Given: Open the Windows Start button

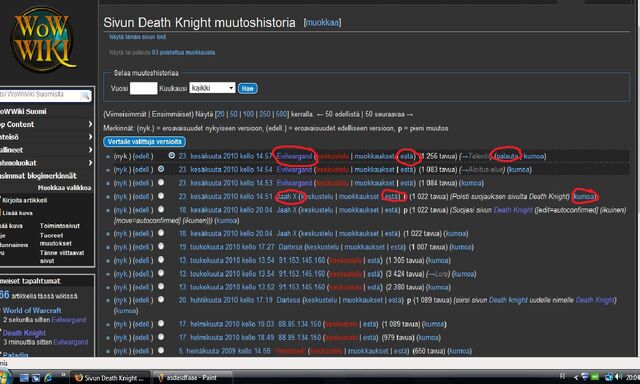Looking at the screenshot, I should (6, 377).
